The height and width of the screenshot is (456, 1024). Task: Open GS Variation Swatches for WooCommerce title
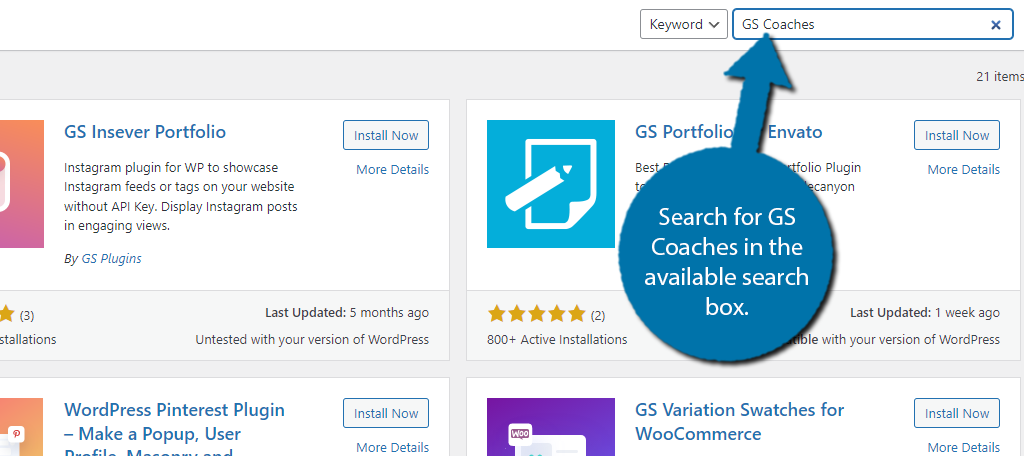(739, 422)
